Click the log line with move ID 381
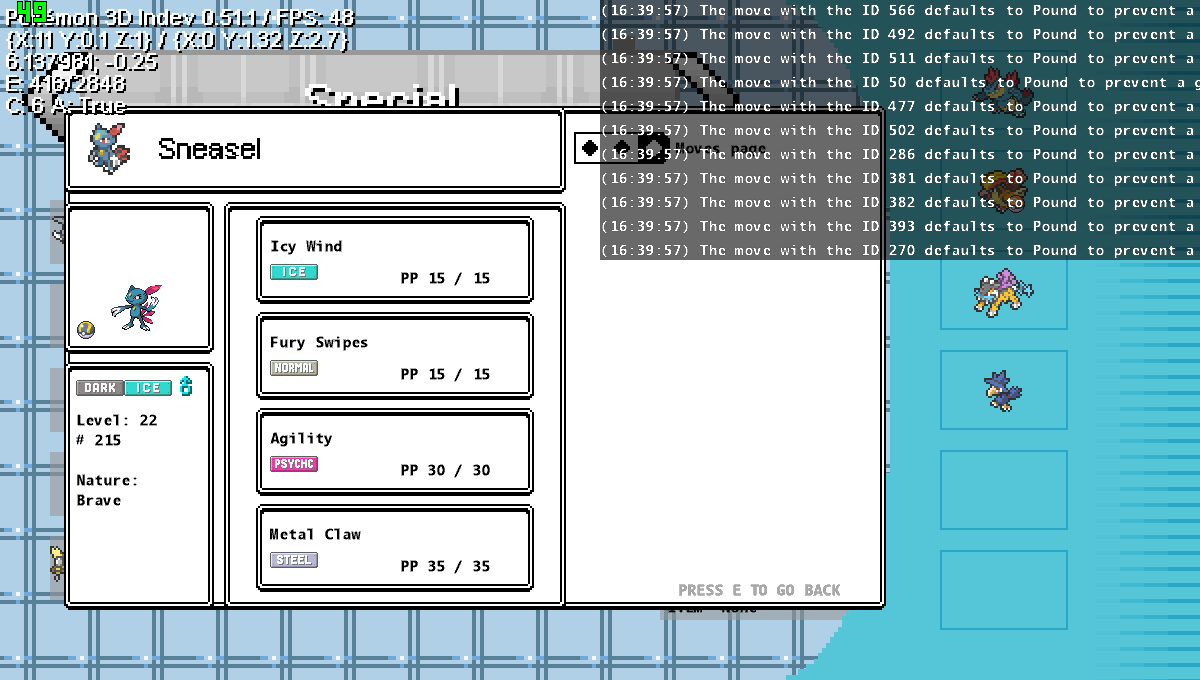 898,178
